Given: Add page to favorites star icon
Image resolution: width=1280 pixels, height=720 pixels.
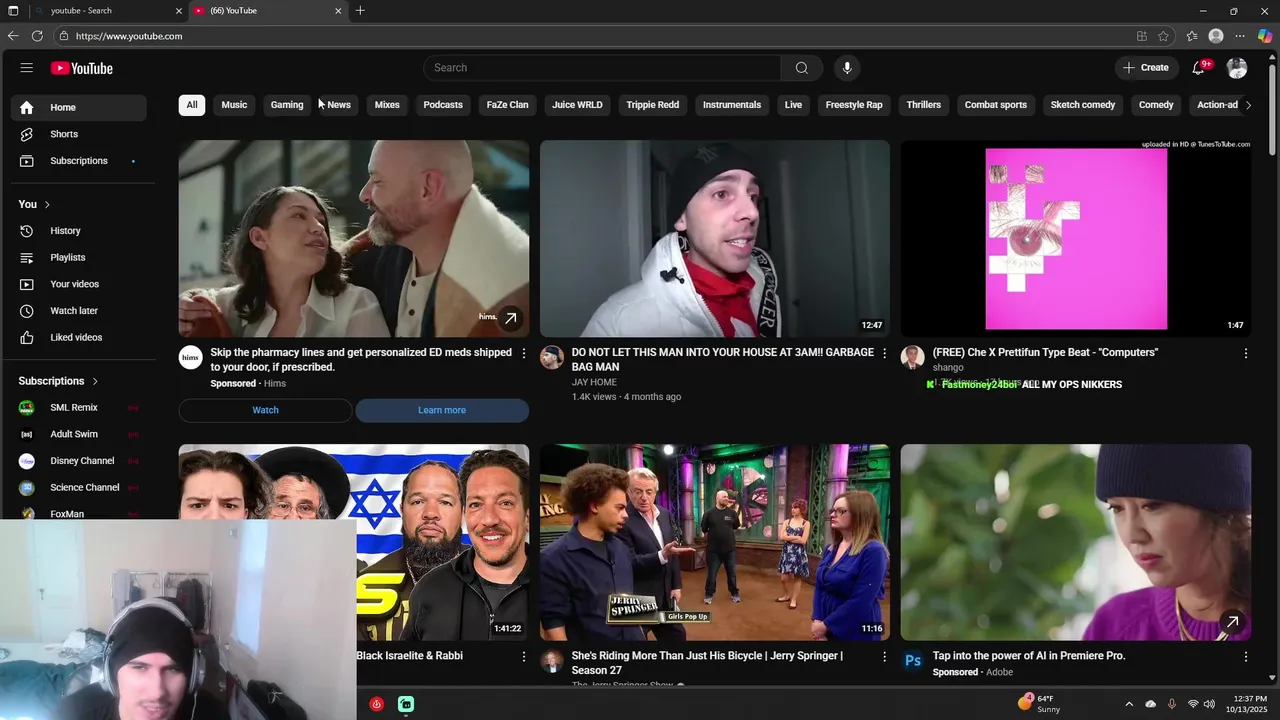Looking at the screenshot, I should [1163, 36].
